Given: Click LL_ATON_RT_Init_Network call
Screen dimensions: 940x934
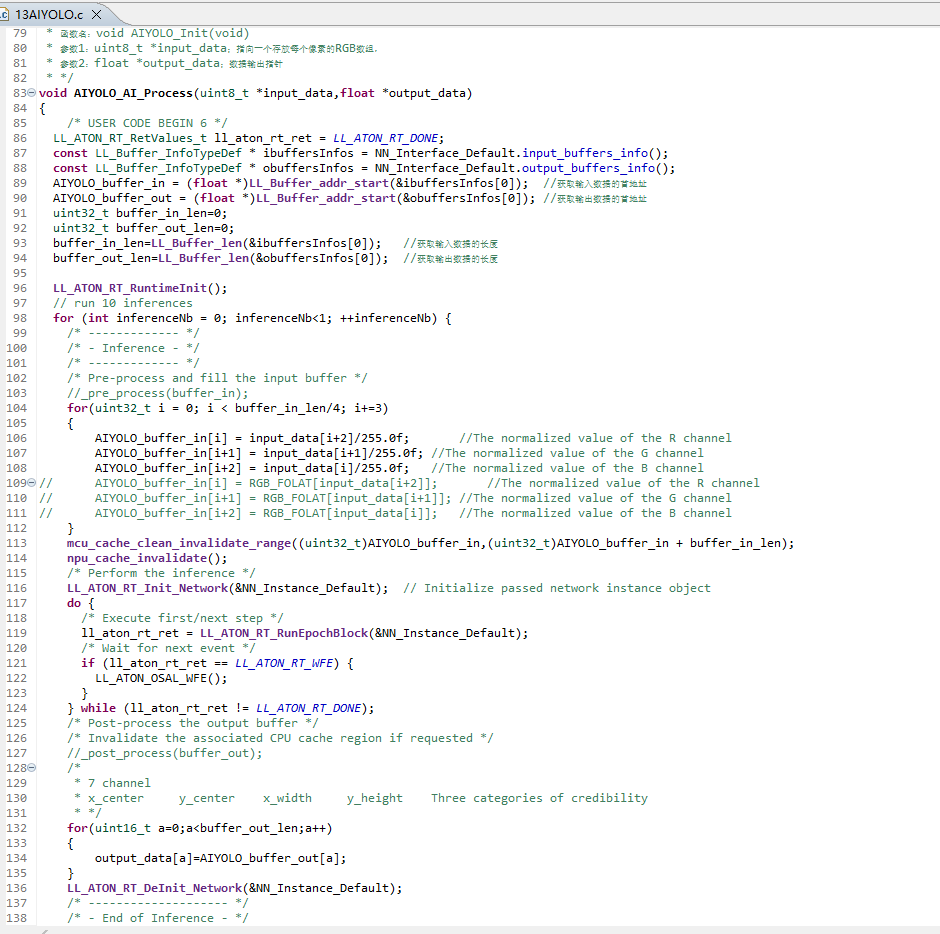Looking at the screenshot, I should (147, 588).
